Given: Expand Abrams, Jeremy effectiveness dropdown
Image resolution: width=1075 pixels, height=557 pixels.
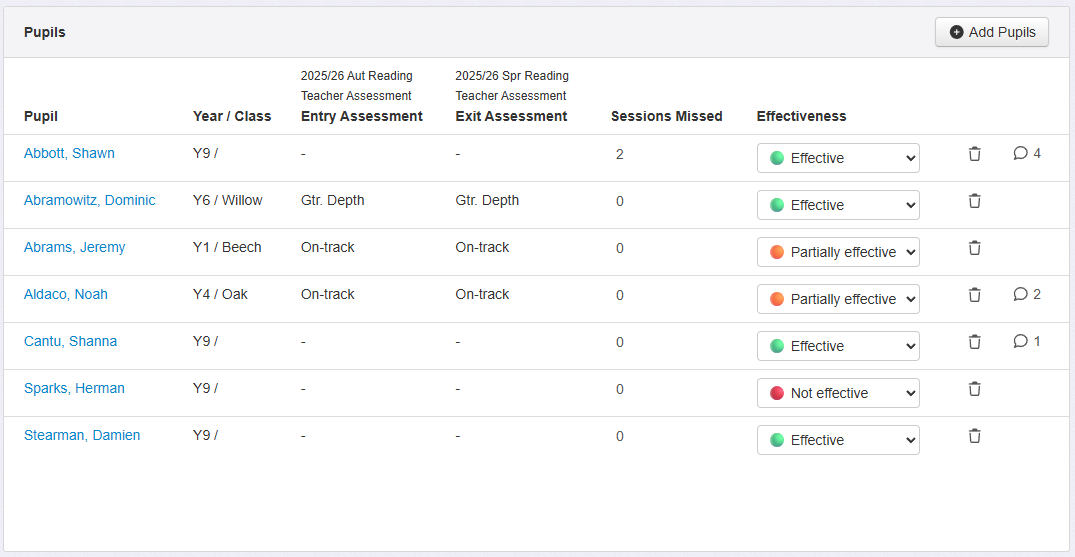Looking at the screenshot, I should (x=838, y=252).
